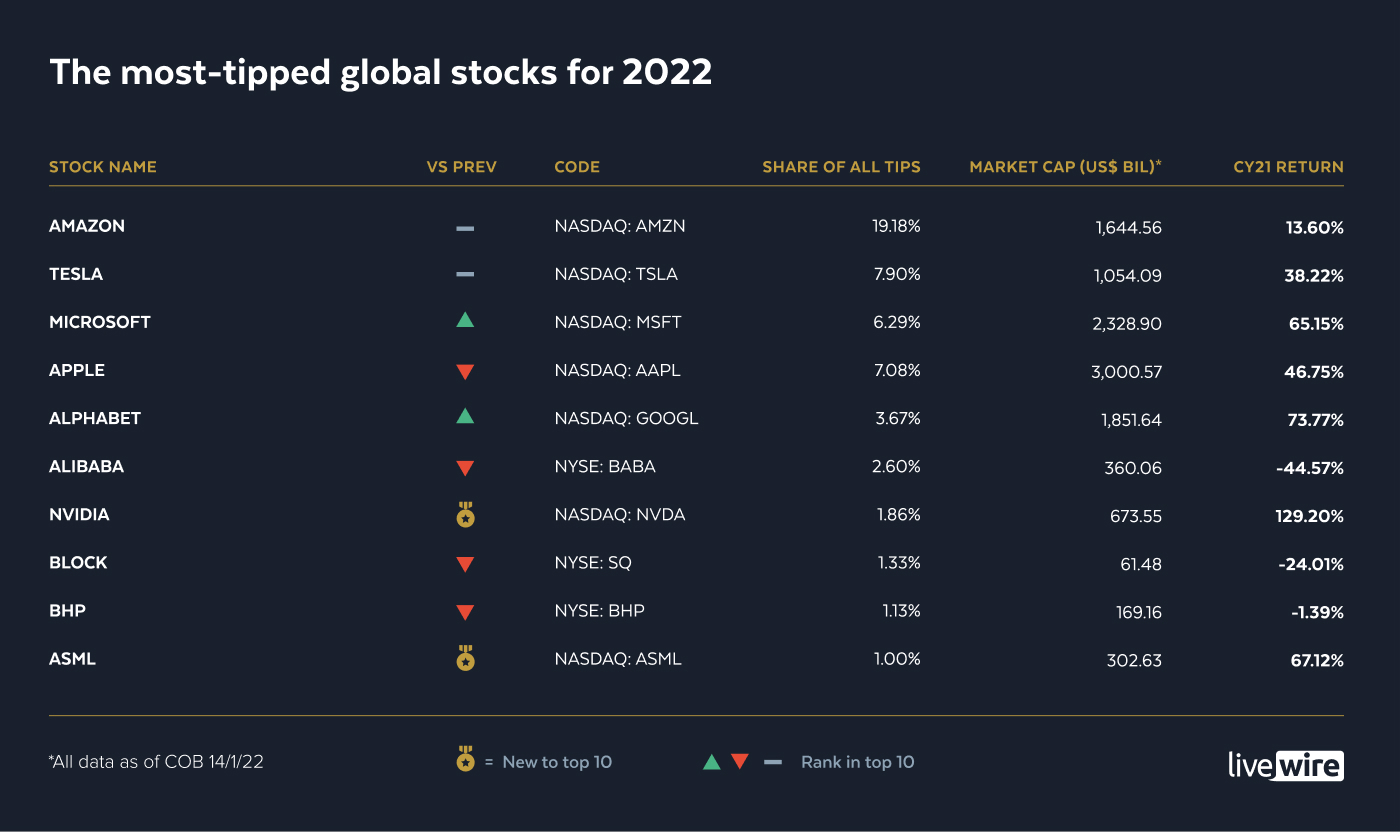1400x832 pixels.
Task: Click the green up arrow in Microsoft row
Action: pyautogui.click(x=465, y=321)
